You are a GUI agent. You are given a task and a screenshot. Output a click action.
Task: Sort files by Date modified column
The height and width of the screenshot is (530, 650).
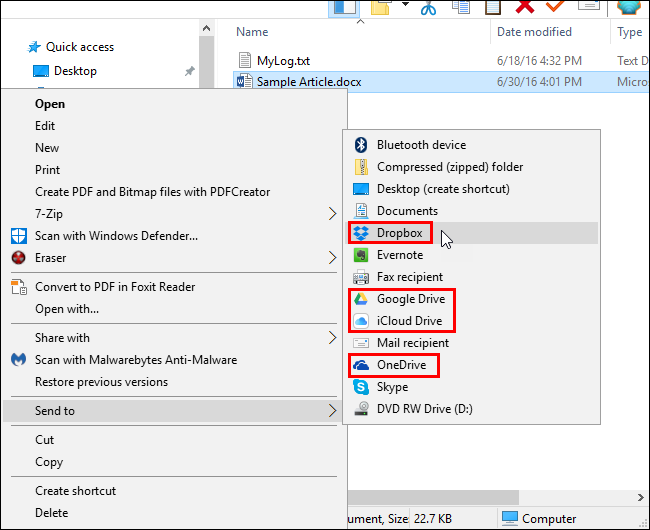[535, 32]
